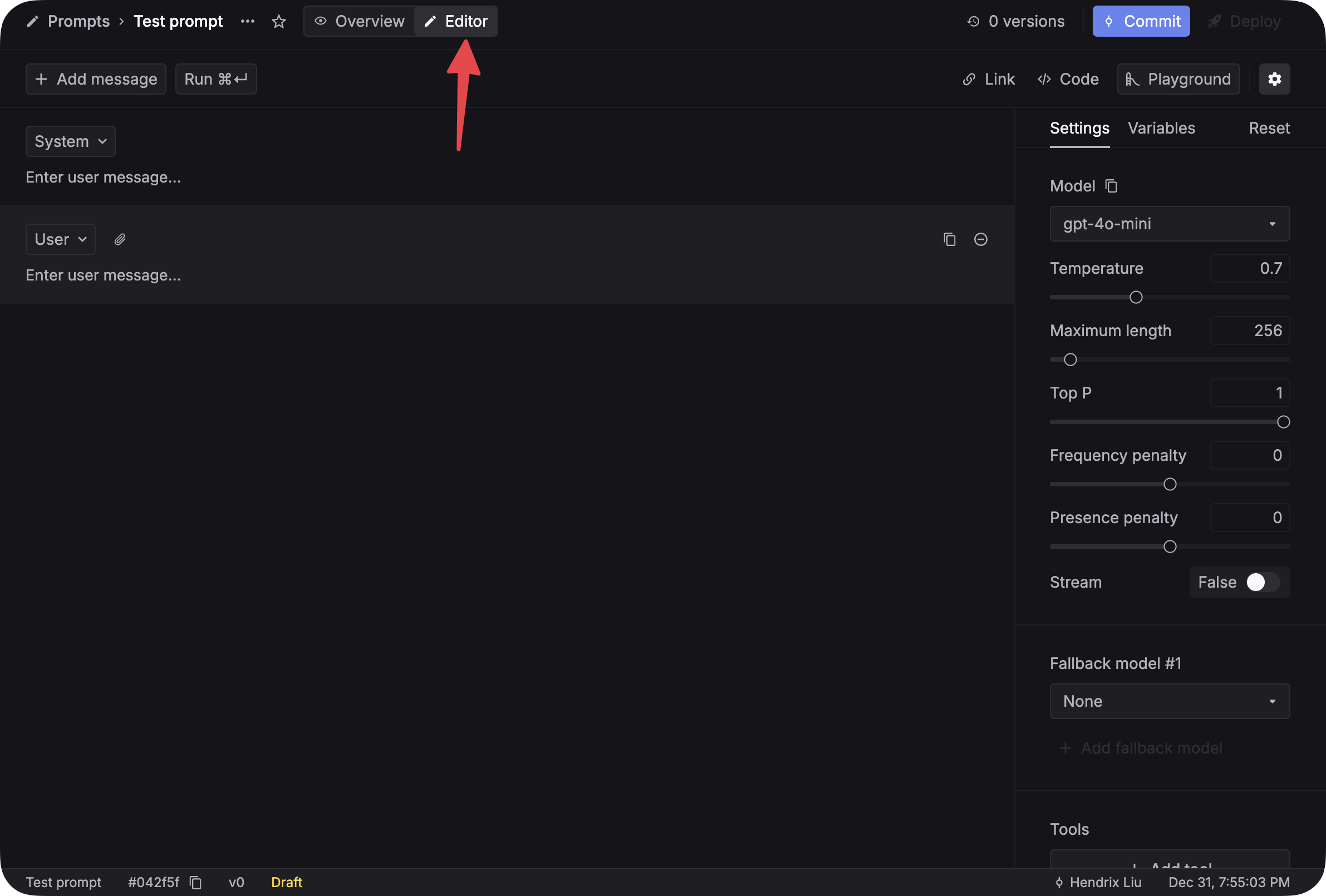Copy the model name icon

(x=1111, y=186)
